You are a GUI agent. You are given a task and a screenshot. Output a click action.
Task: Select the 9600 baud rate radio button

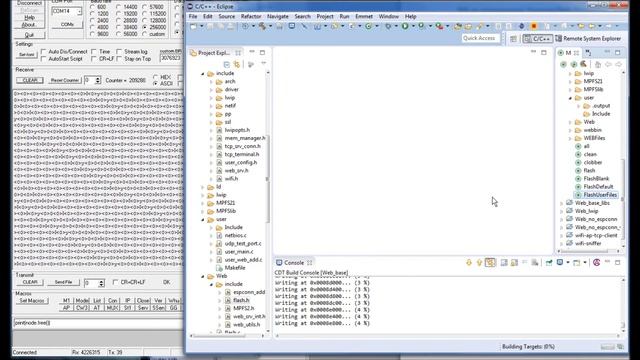pyautogui.click(x=92, y=34)
